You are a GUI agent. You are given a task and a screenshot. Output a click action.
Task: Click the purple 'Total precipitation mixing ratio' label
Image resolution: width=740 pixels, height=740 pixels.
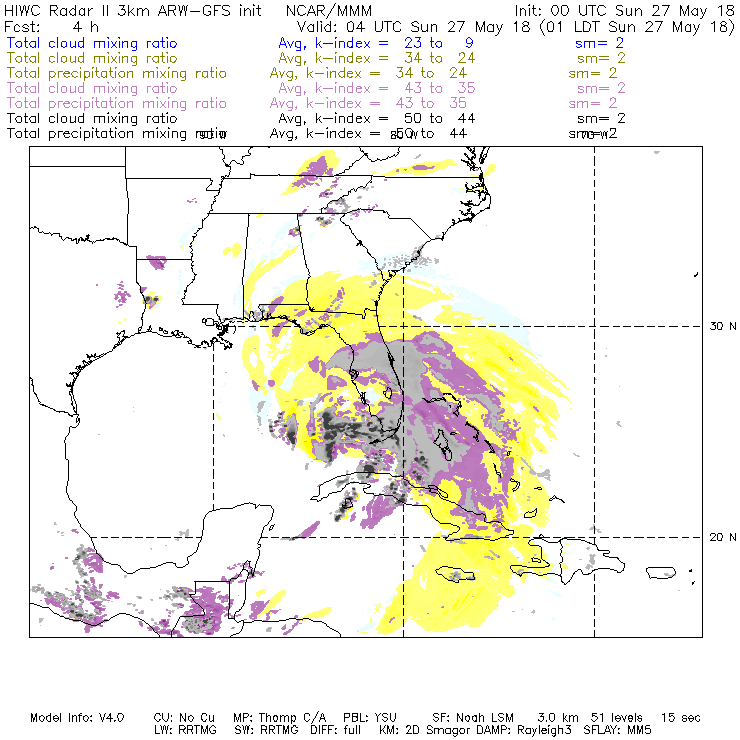117,103
